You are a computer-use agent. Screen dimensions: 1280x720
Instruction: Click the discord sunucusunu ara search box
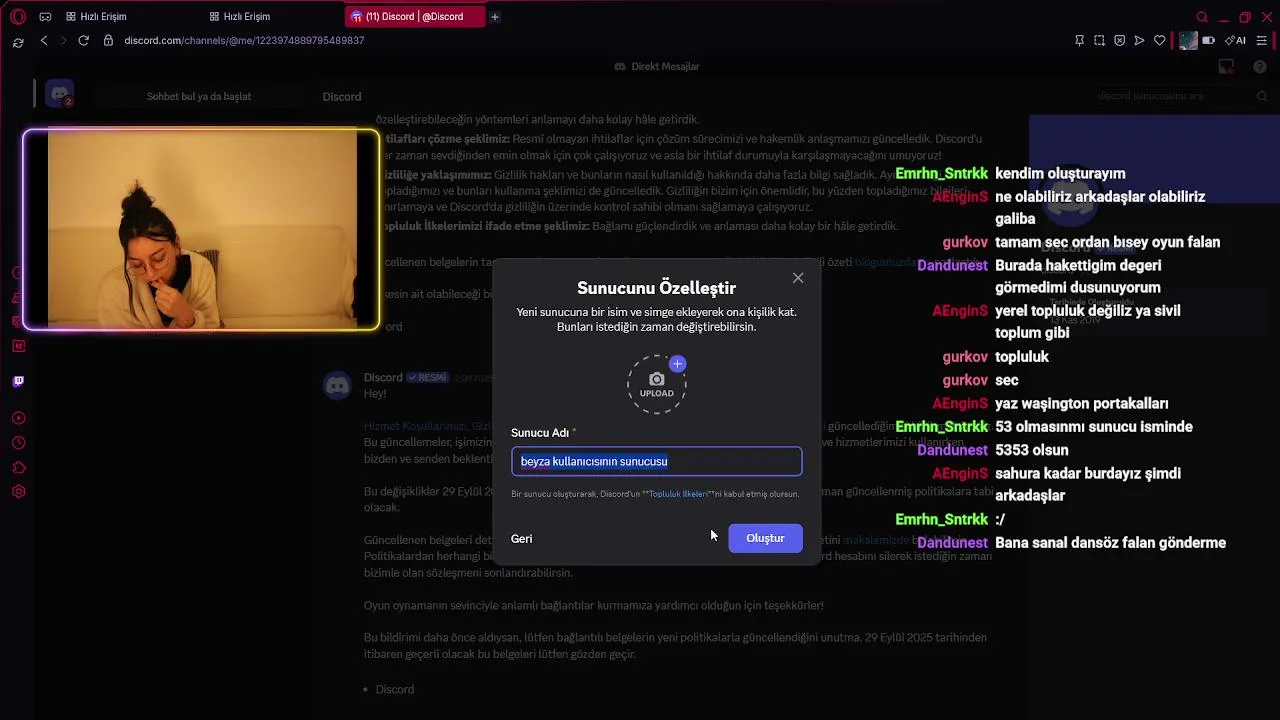[1180, 96]
